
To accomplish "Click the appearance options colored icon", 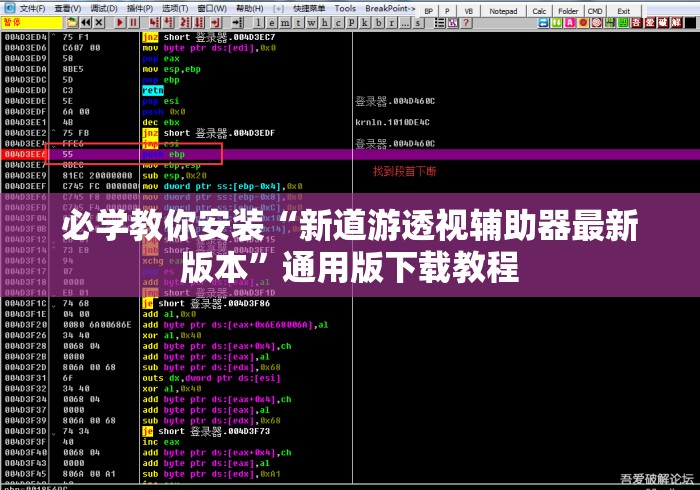I will tap(453, 23).
